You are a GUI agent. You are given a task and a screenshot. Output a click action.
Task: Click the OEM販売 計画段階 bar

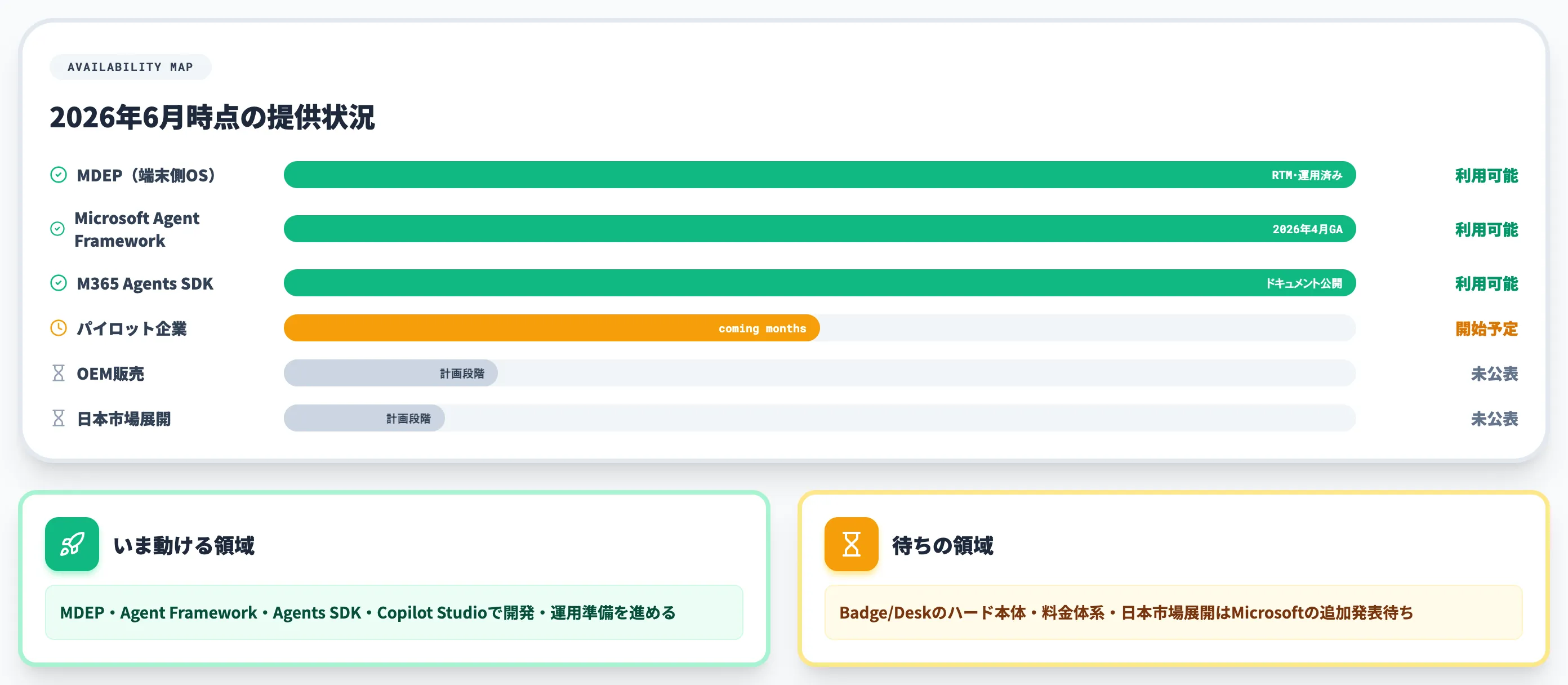pyautogui.click(x=391, y=373)
